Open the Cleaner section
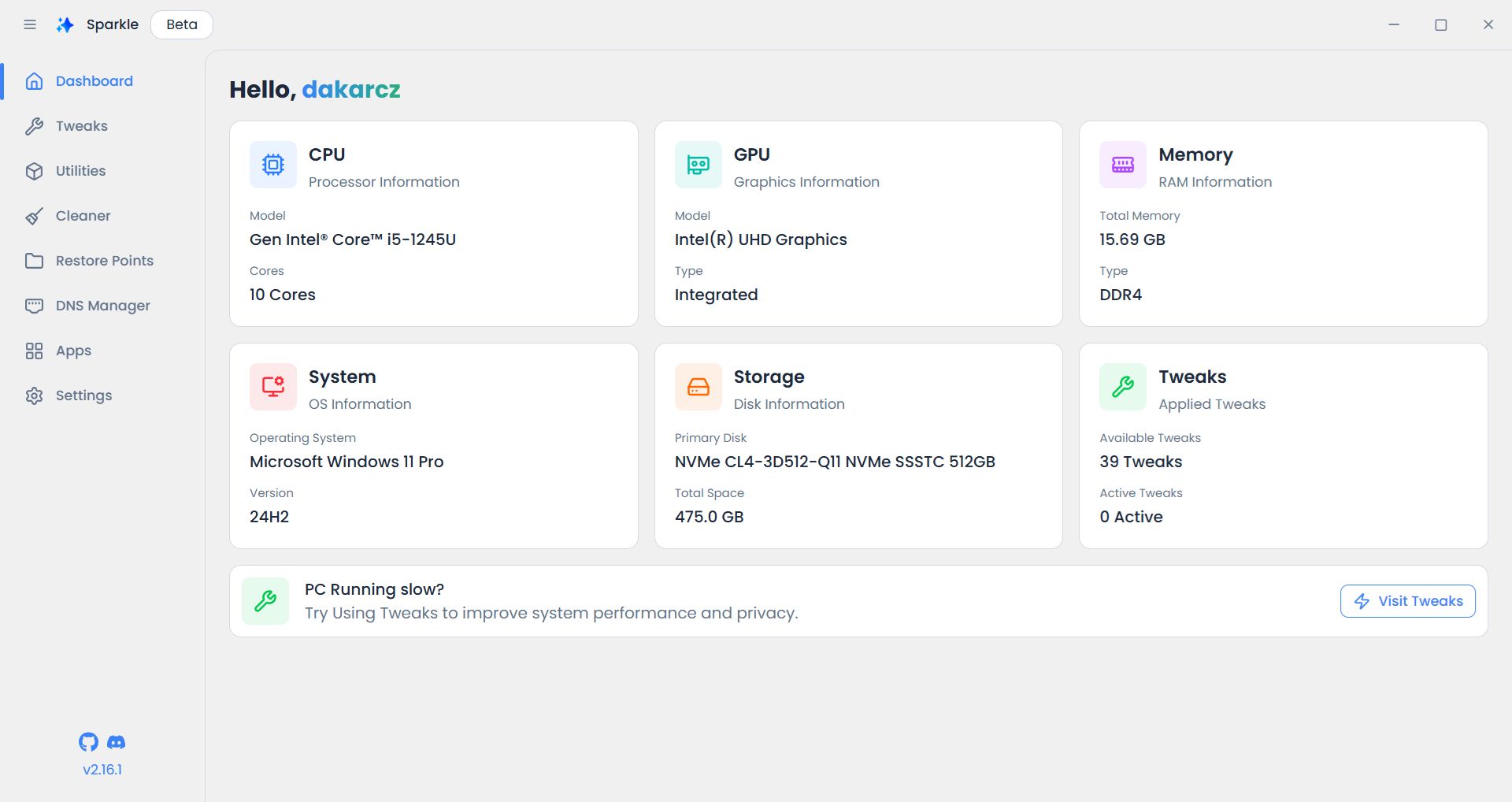The width and height of the screenshot is (1512, 802). [x=83, y=216]
